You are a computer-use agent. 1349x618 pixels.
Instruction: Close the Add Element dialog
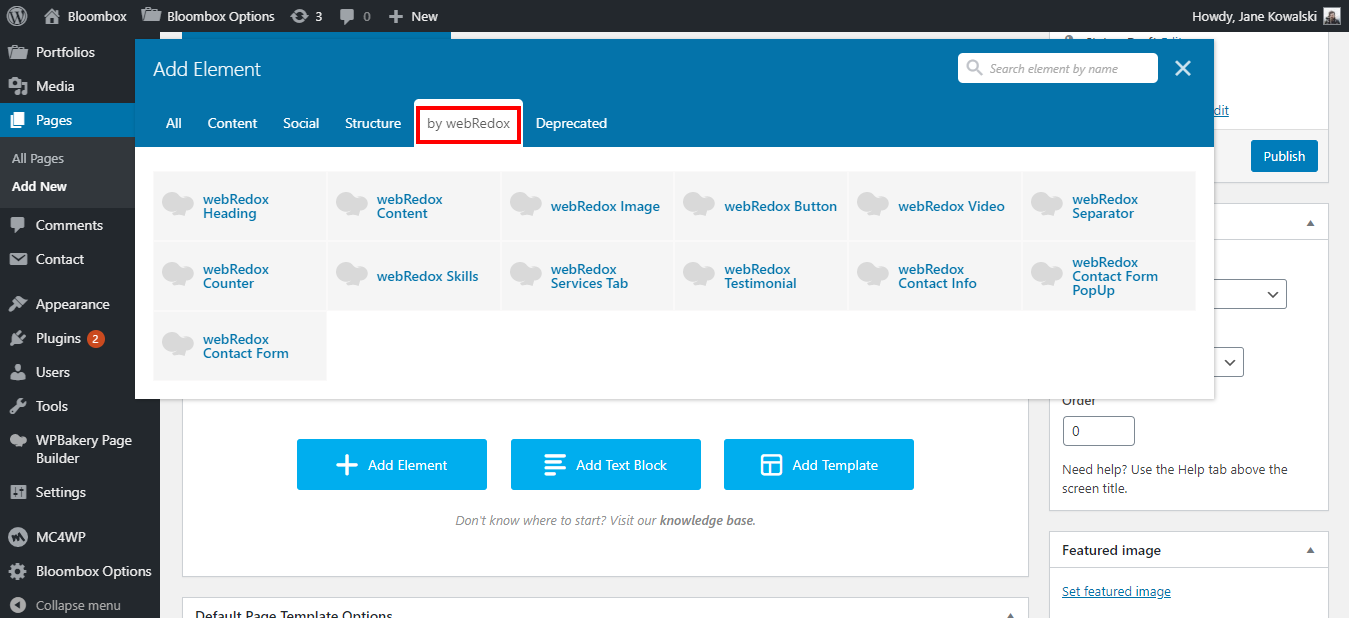click(x=1183, y=68)
